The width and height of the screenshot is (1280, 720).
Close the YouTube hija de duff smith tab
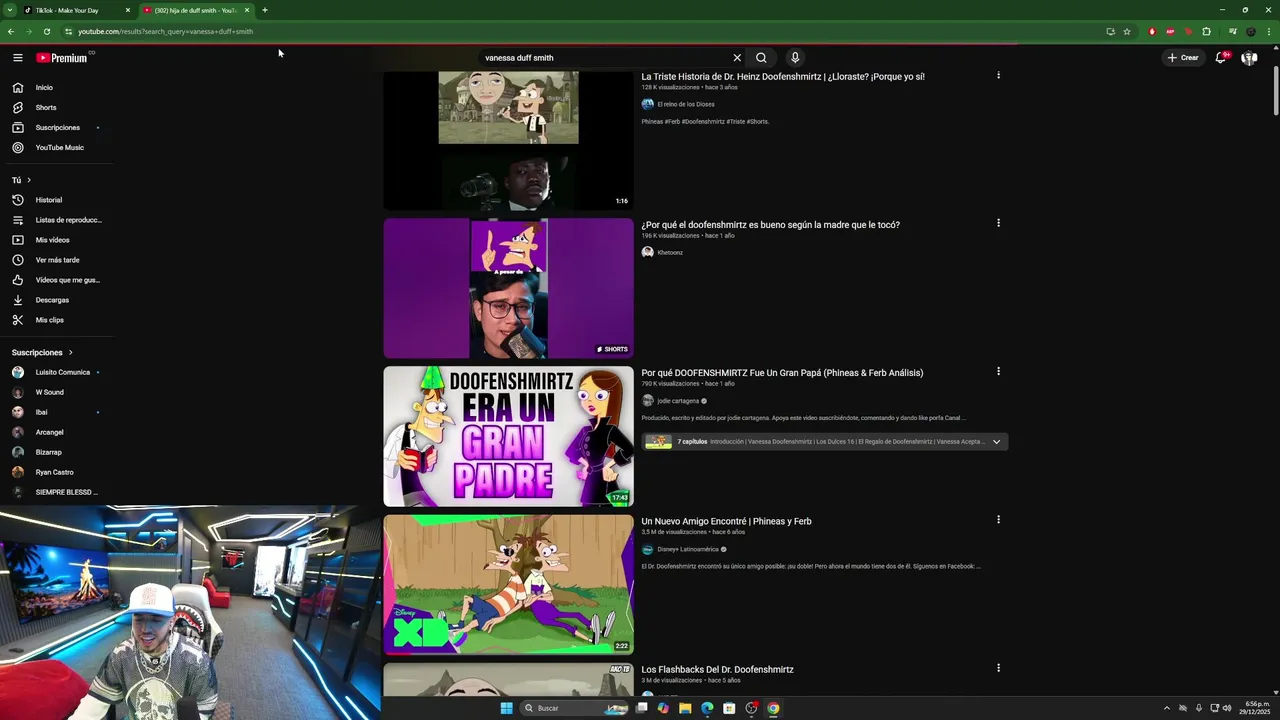pyautogui.click(x=247, y=10)
